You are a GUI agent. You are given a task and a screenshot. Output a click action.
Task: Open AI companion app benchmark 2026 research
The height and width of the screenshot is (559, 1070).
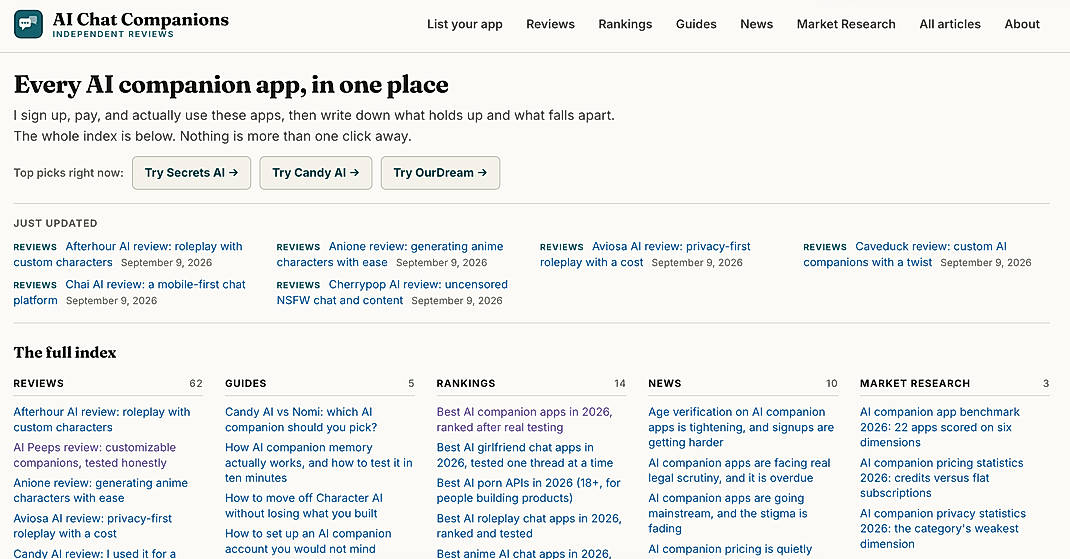coord(940,427)
